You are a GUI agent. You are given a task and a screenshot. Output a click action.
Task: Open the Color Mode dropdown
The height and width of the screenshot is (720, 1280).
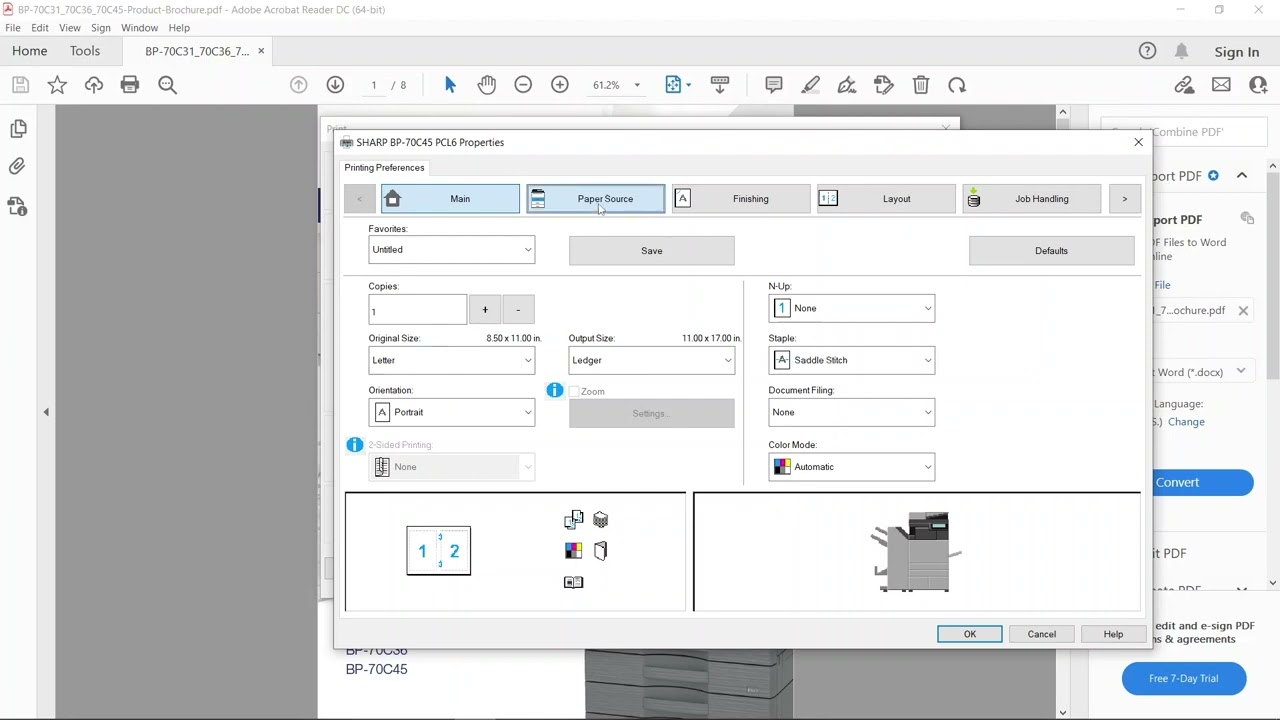(x=851, y=466)
